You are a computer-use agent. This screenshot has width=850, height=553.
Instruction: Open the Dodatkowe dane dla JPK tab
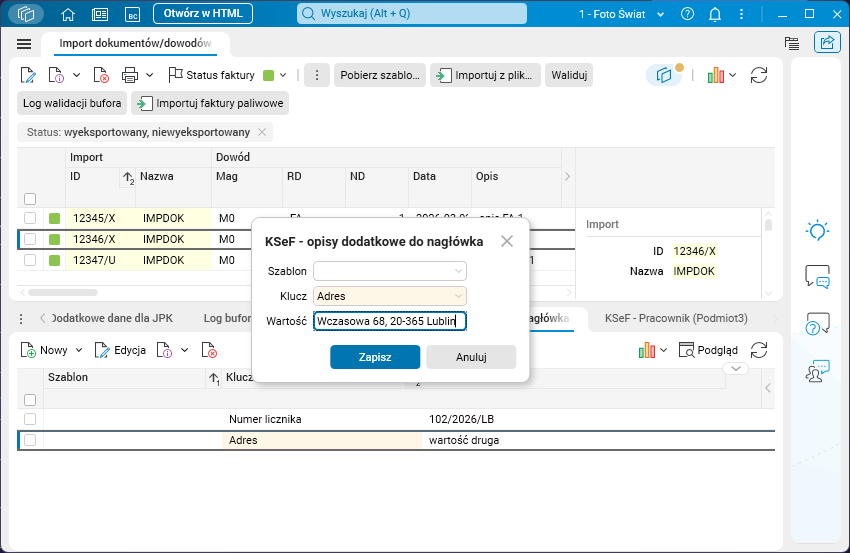(x=112, y=318)
